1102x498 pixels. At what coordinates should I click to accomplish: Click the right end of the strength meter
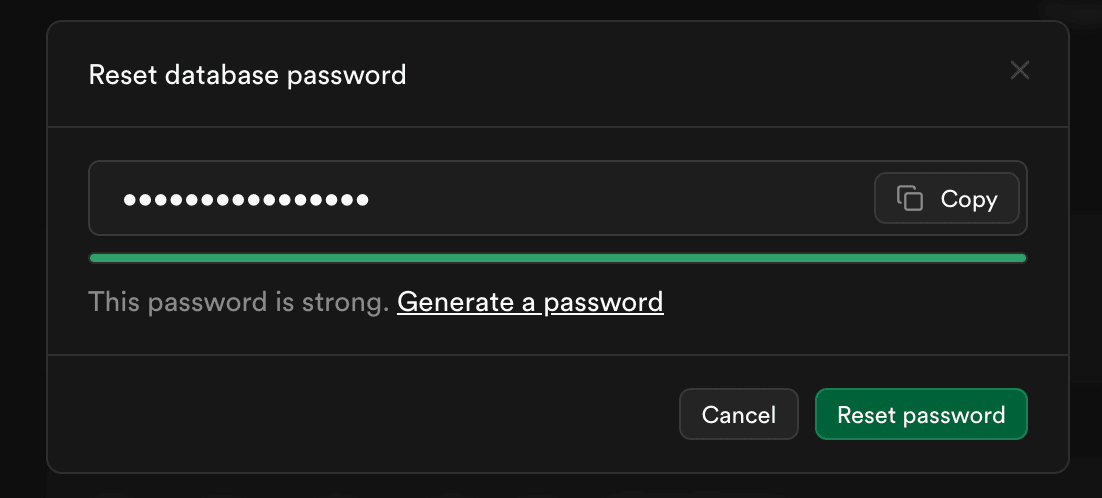1018,258
